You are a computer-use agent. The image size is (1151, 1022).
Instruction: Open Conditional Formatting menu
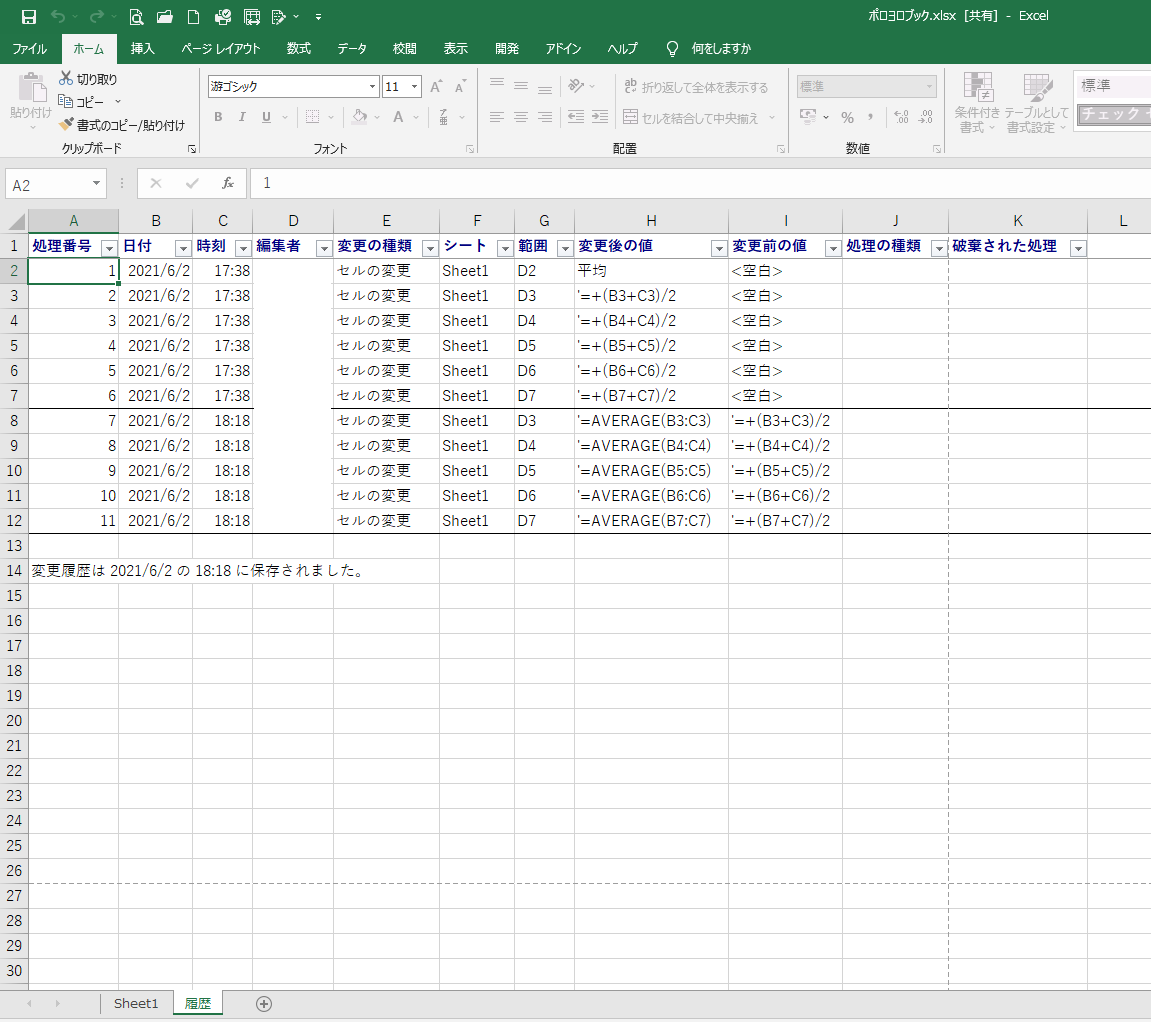point(977,103)
